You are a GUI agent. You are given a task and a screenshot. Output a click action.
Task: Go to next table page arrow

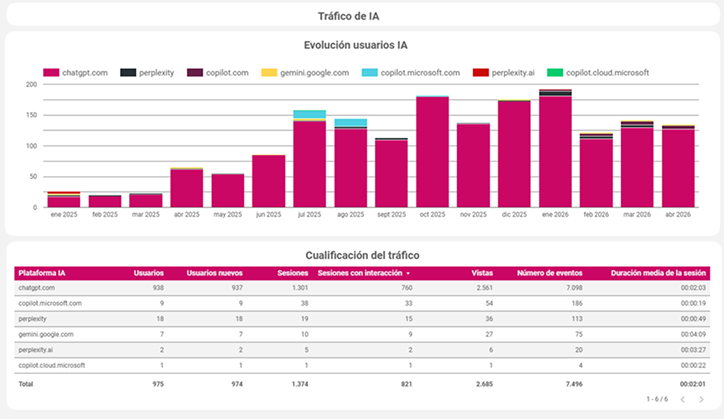(x=701, y=400)
